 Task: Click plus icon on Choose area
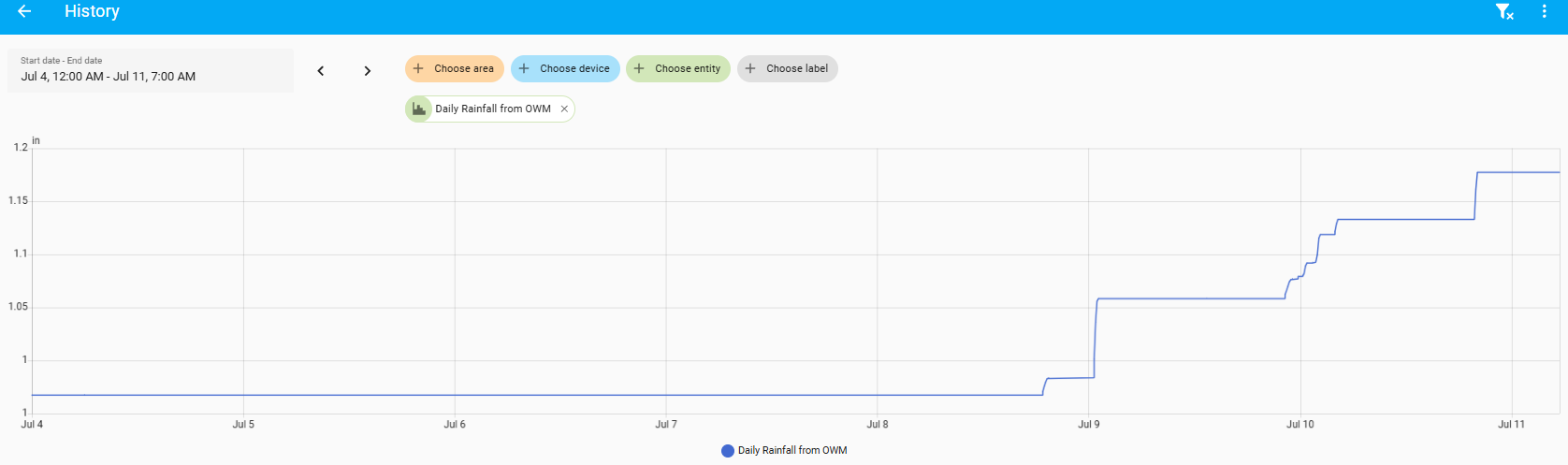pos(418,69)
